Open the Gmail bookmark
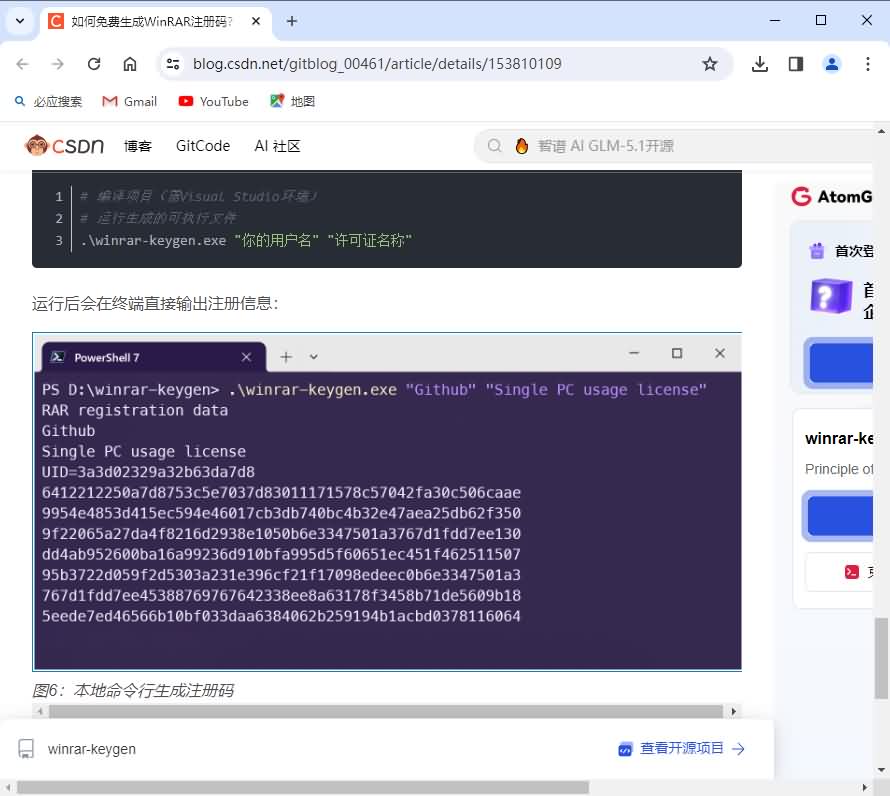This screenshot has height=796, width=890. tap(130, 101)
